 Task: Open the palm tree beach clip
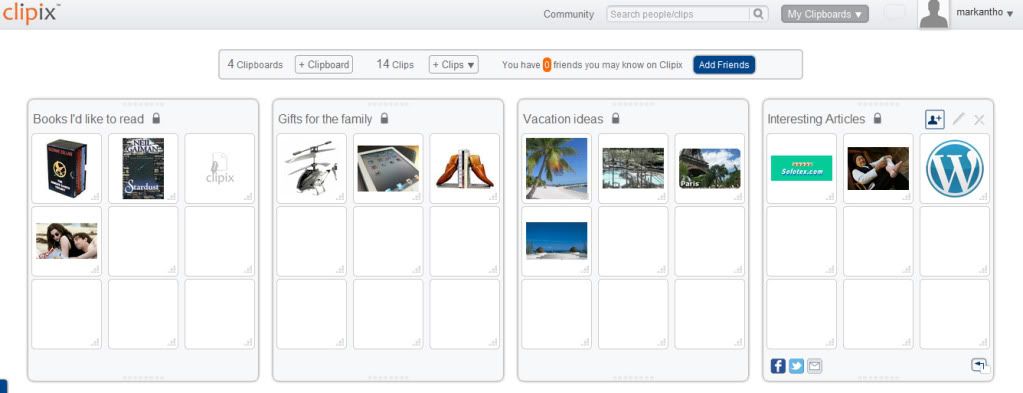(557, 168)
